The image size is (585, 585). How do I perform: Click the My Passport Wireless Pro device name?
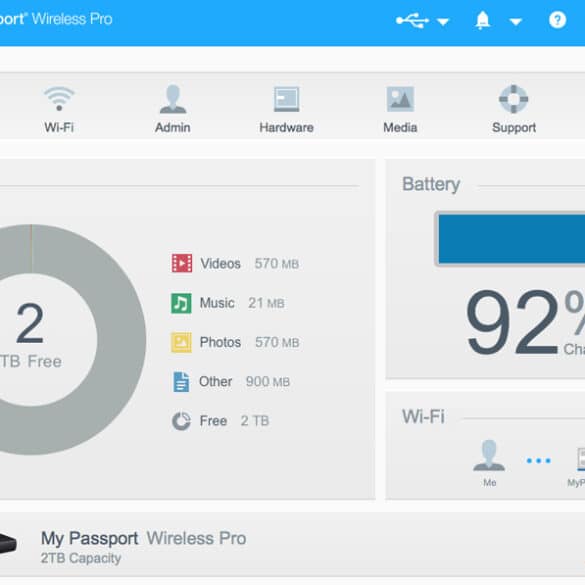(143, 538)
